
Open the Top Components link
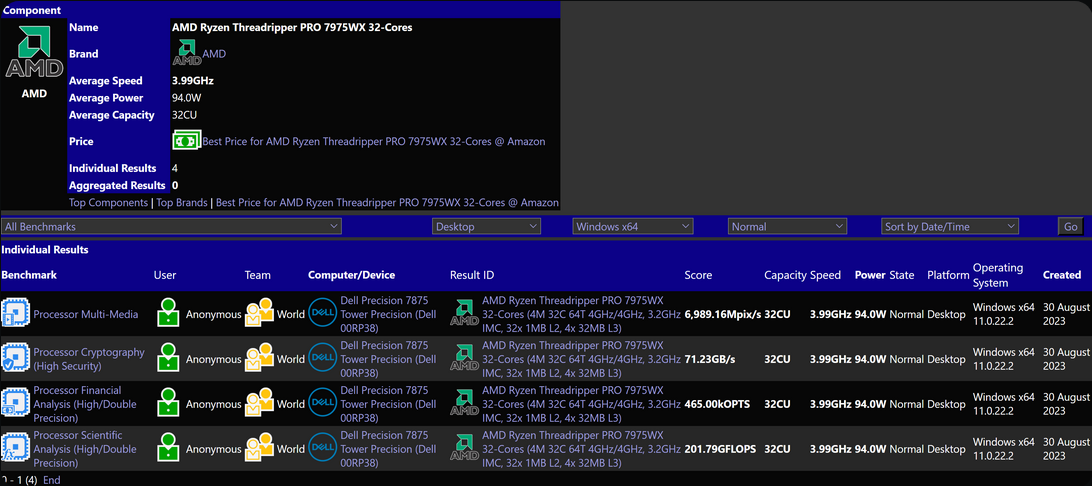point(109,203)
